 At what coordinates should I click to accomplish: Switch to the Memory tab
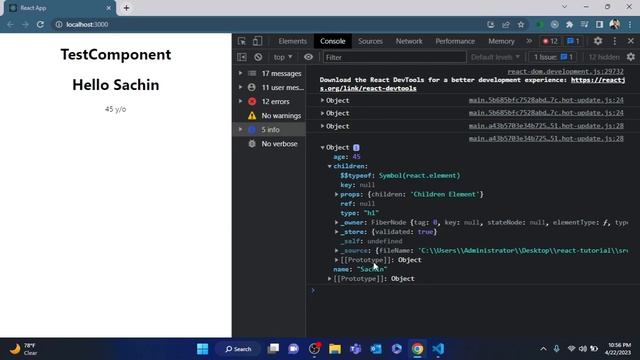point(501,41)
